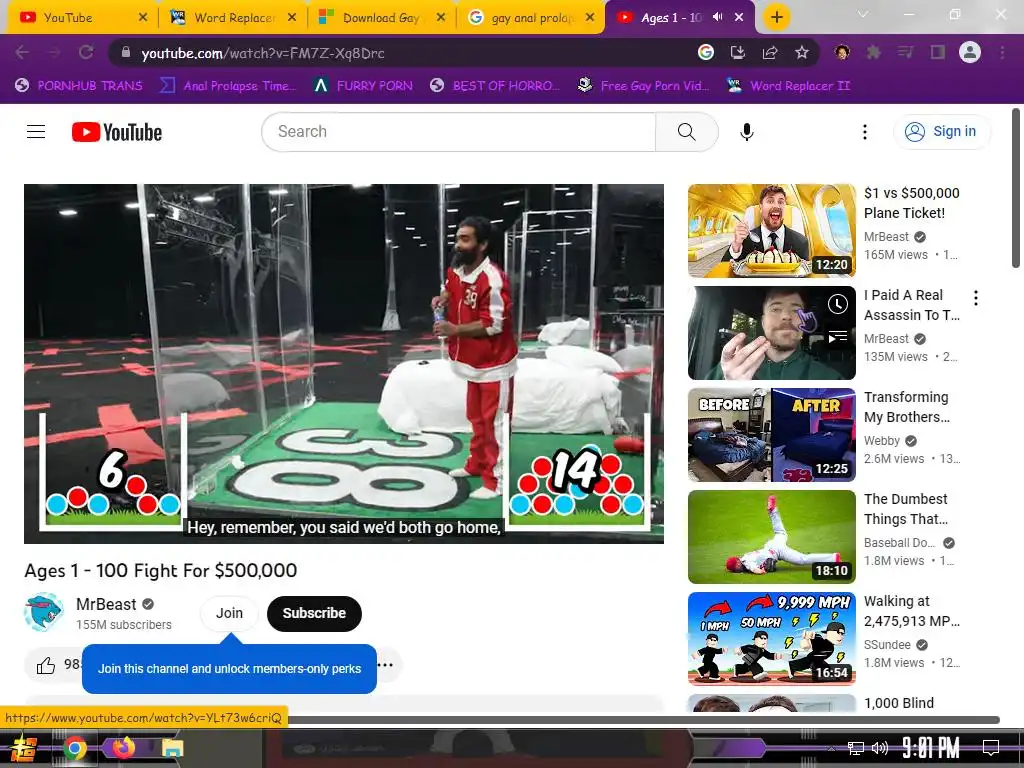The height and width of the screenshot is (768, 1024).
Task: Add Assassin video to Watch later clock icon
Action: 837,304
